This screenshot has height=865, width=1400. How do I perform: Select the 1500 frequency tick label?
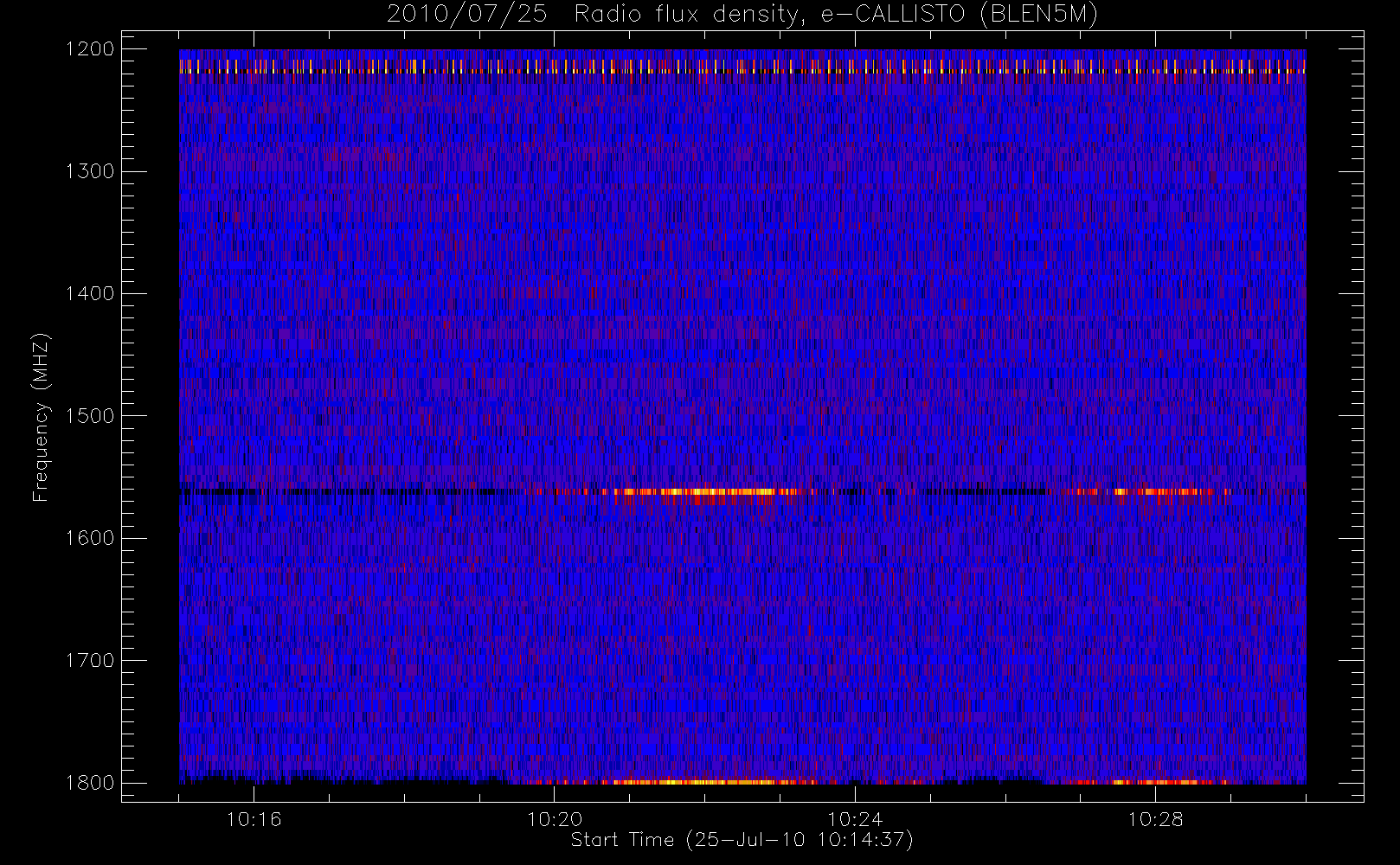coord(90,416)
